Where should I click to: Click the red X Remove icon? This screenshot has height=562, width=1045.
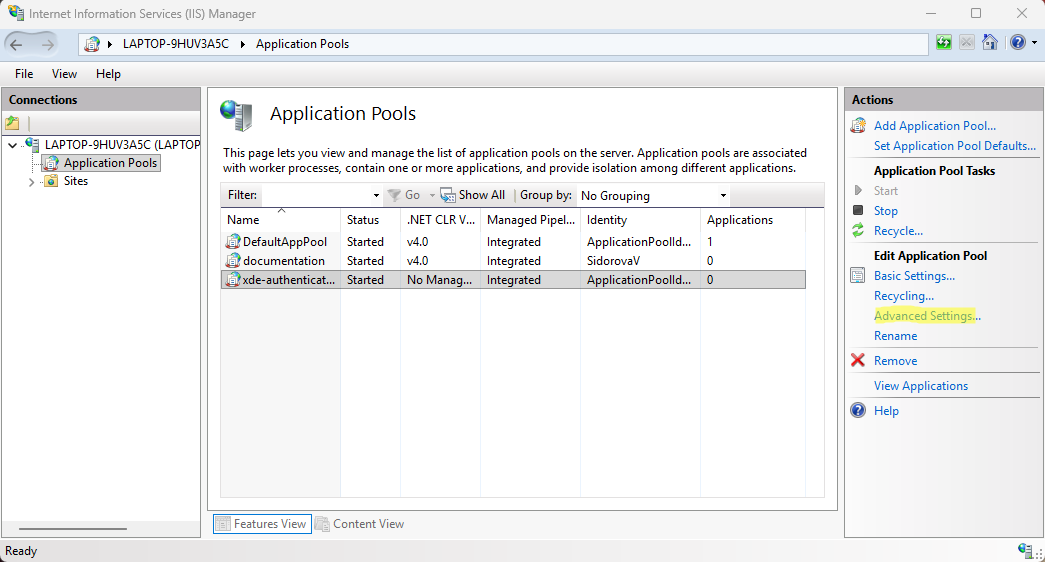(858, 360)
